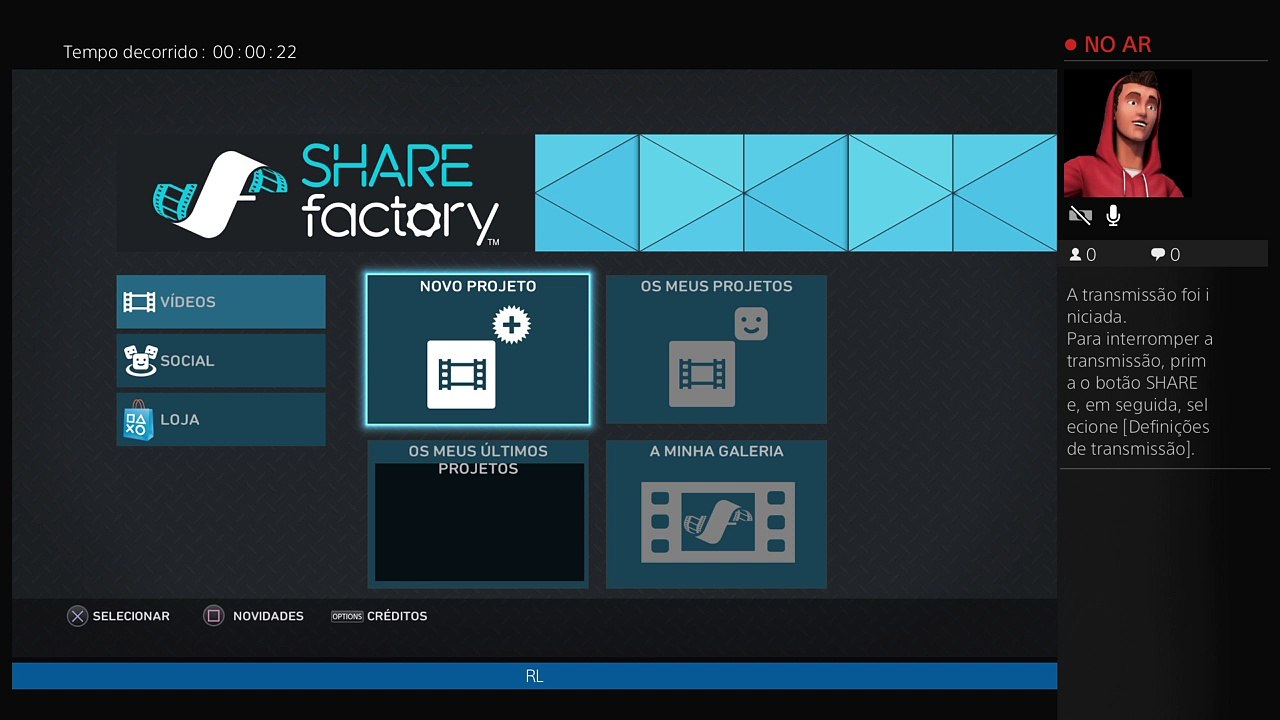Click the red NO AR live indicator
Viewport: 1280px width, 720px height.
(x=1108, y=44)
